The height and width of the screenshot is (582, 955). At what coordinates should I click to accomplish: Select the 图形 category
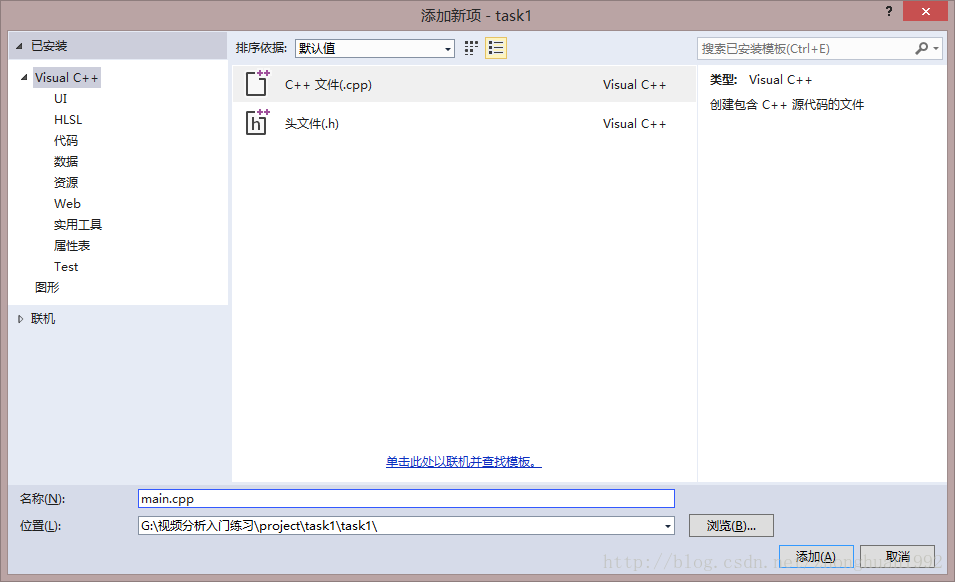click(47, 287)
